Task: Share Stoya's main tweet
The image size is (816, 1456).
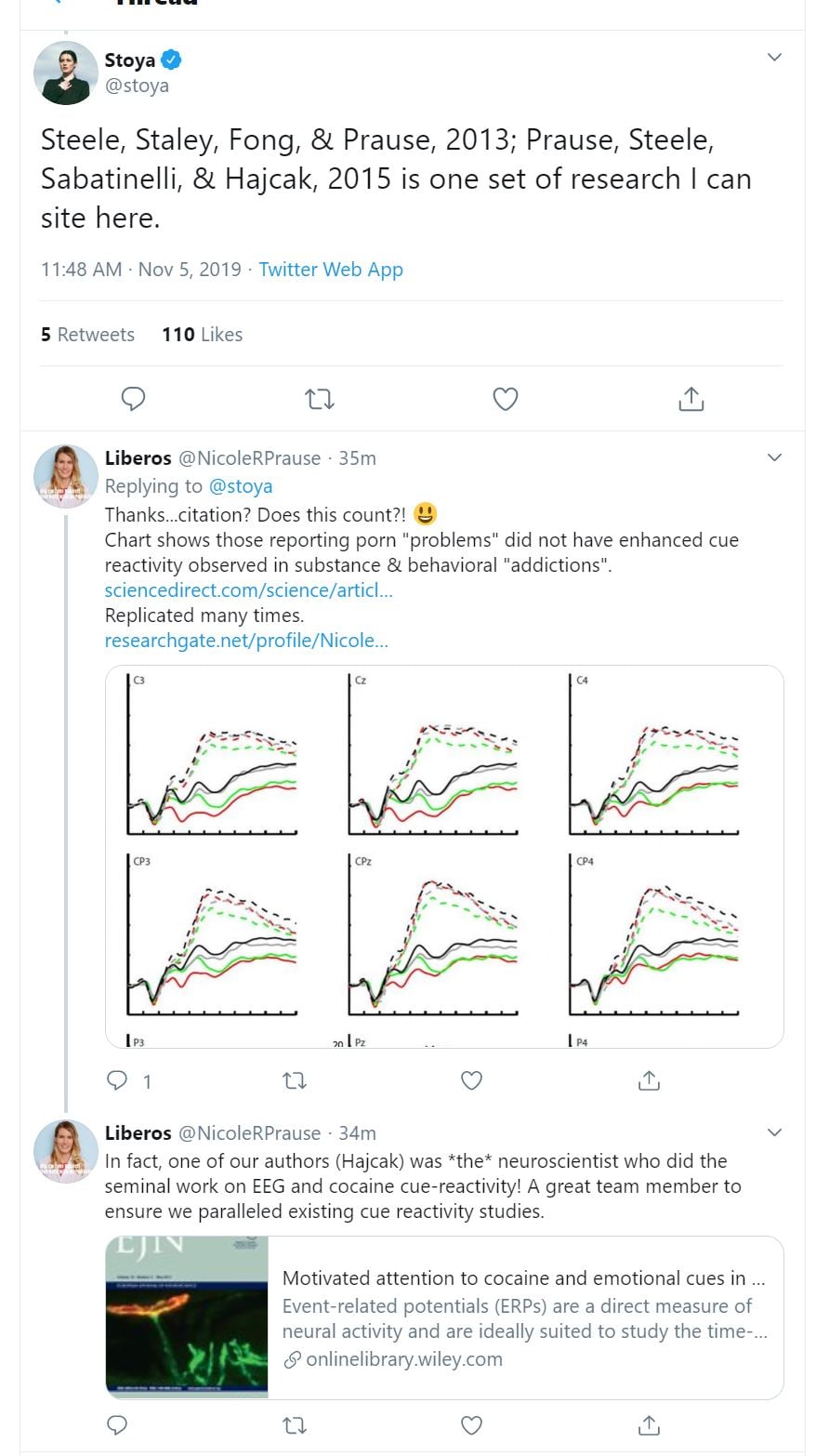Action: (x=691, y=399)
